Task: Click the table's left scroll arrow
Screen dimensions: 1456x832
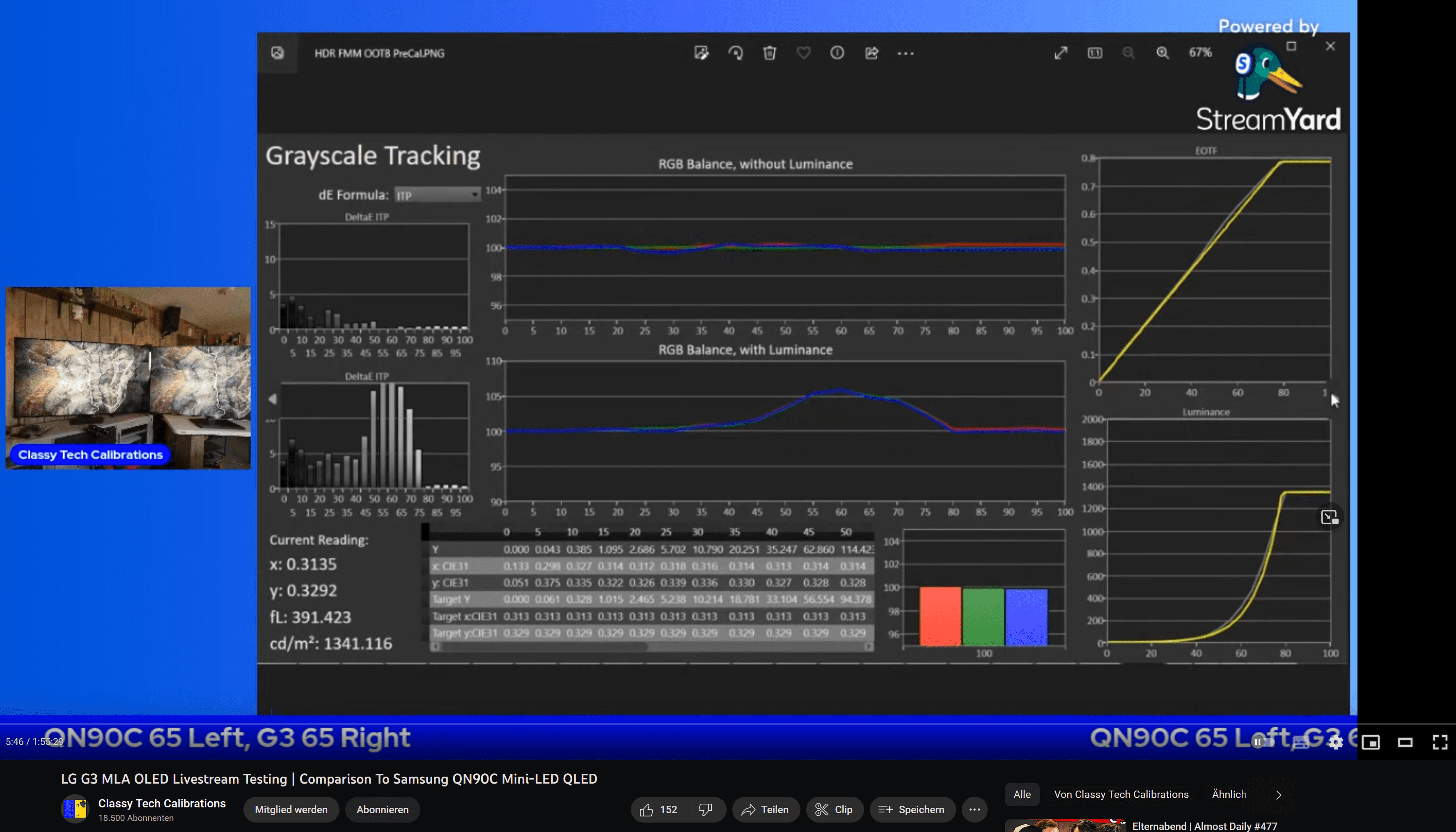Action: pyautogui.click(x=435, y=646)
